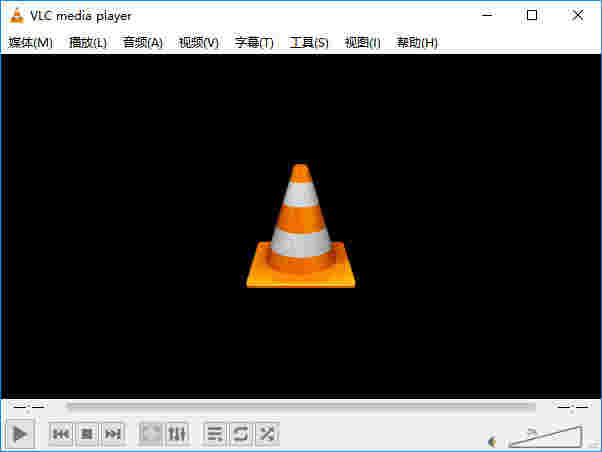The height and width of the screenshot is (452, 602).
Task: Open the 播放(L) menu
Action: (x=88, y=42)
